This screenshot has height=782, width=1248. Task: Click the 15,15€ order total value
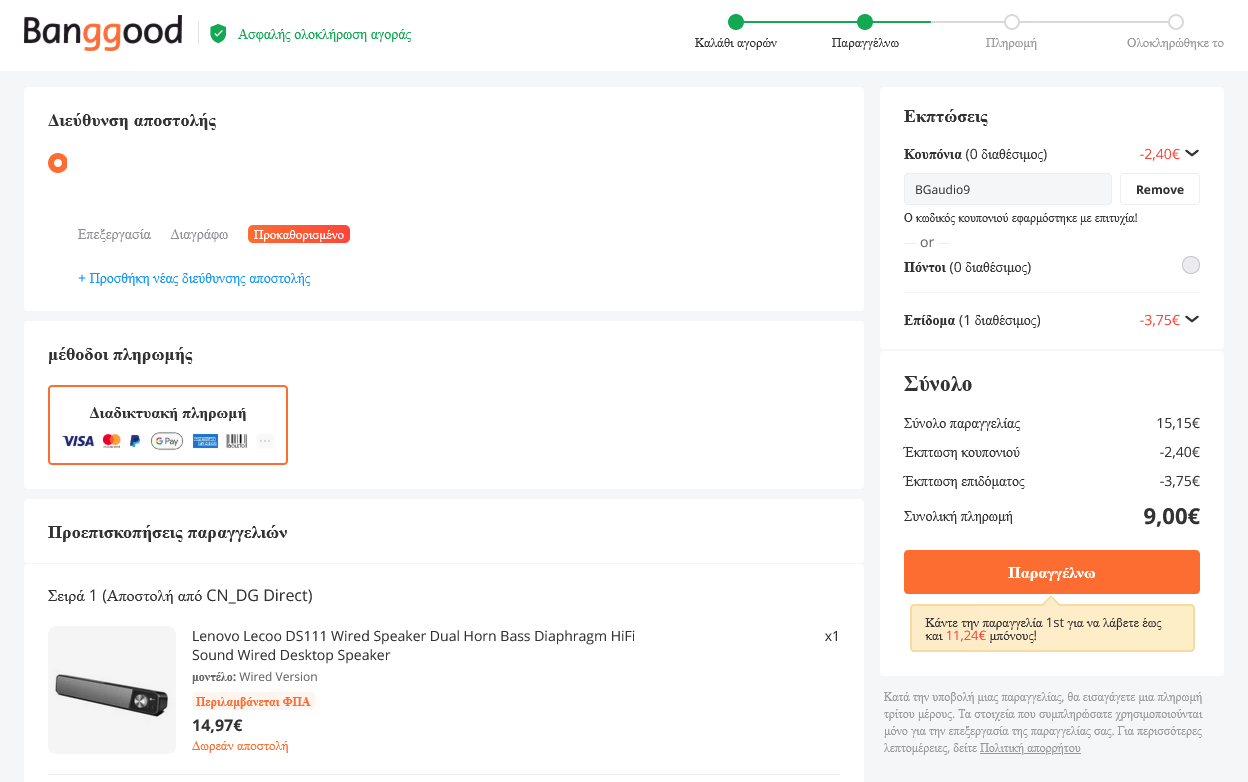(1178, 423)
